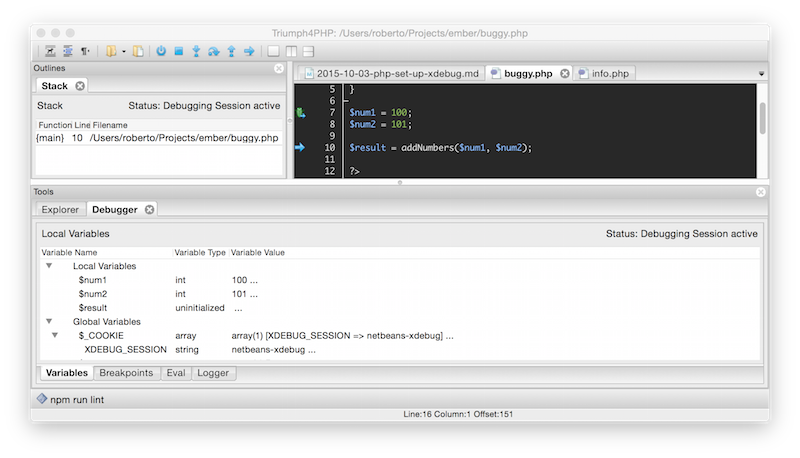Close the buggy.php editor tab
The height and width of the screenshot is (458, 800).
click(x=564, y=73)
